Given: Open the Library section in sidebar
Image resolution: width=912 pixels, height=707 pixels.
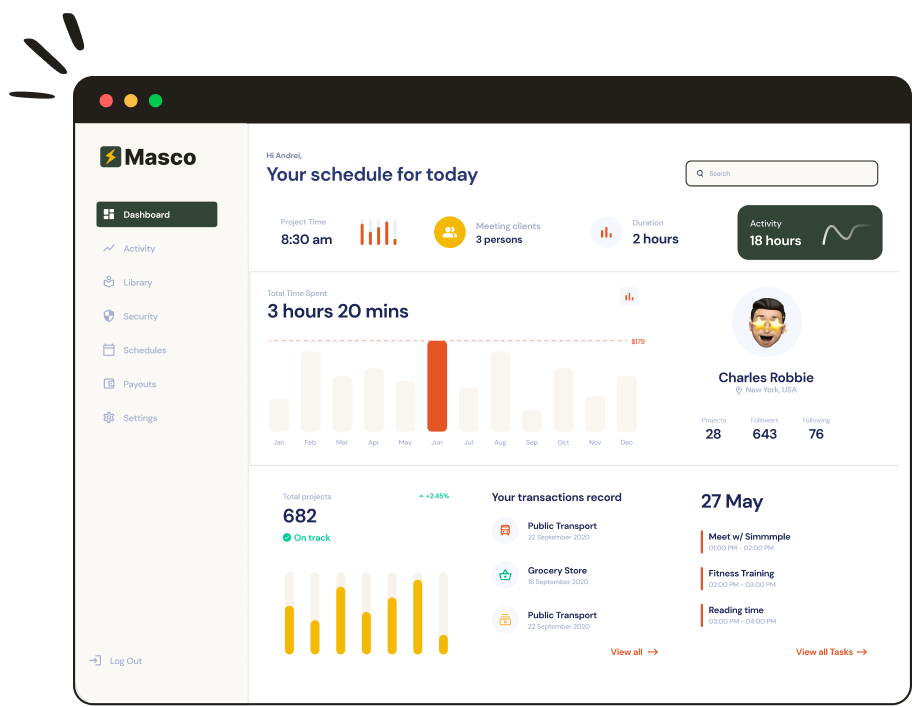Looking at the screenshot, I should click(x=137, y=283).
